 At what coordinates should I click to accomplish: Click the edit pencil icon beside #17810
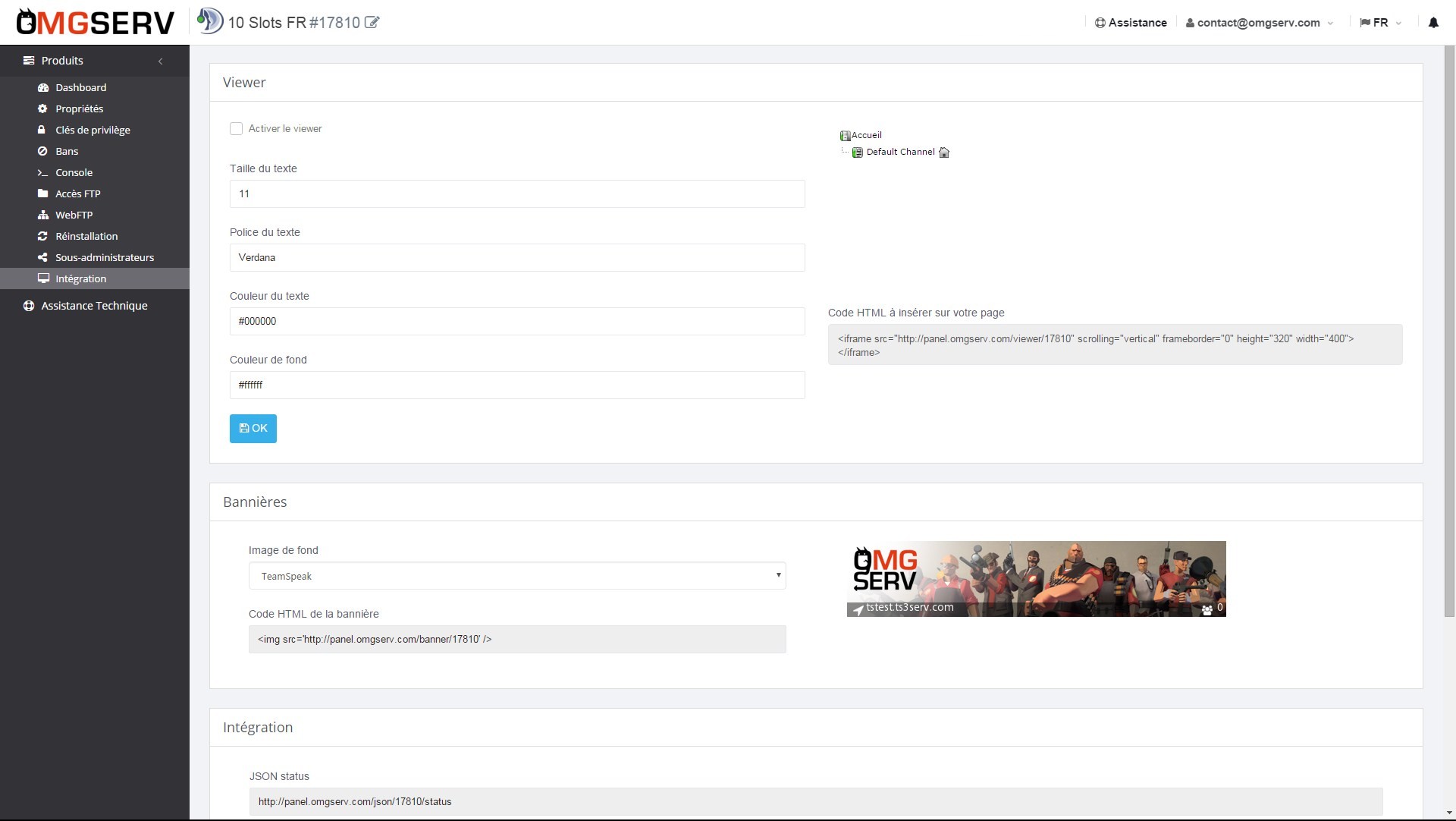coord(372,23)
